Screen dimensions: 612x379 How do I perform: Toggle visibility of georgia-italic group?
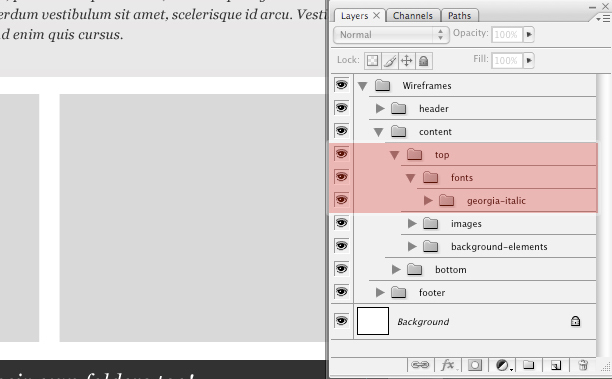tap(342, 200)
